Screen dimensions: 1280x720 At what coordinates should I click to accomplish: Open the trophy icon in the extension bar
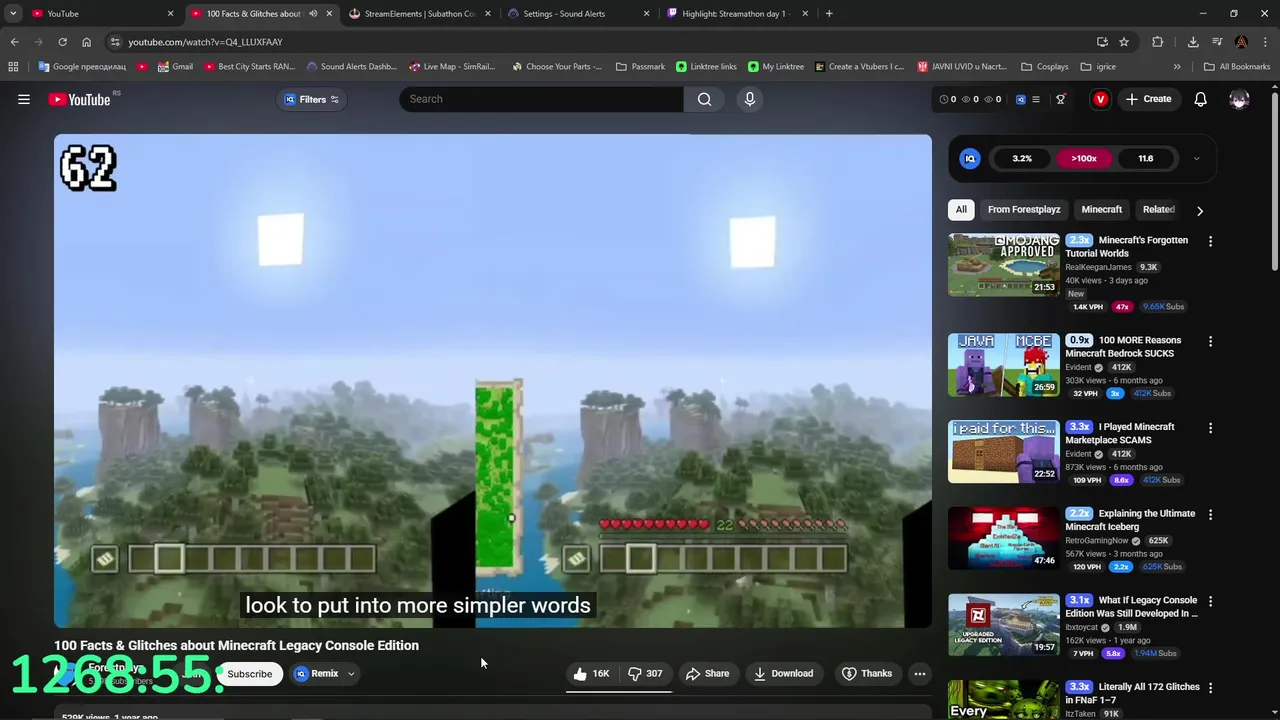click(1061, 99)
